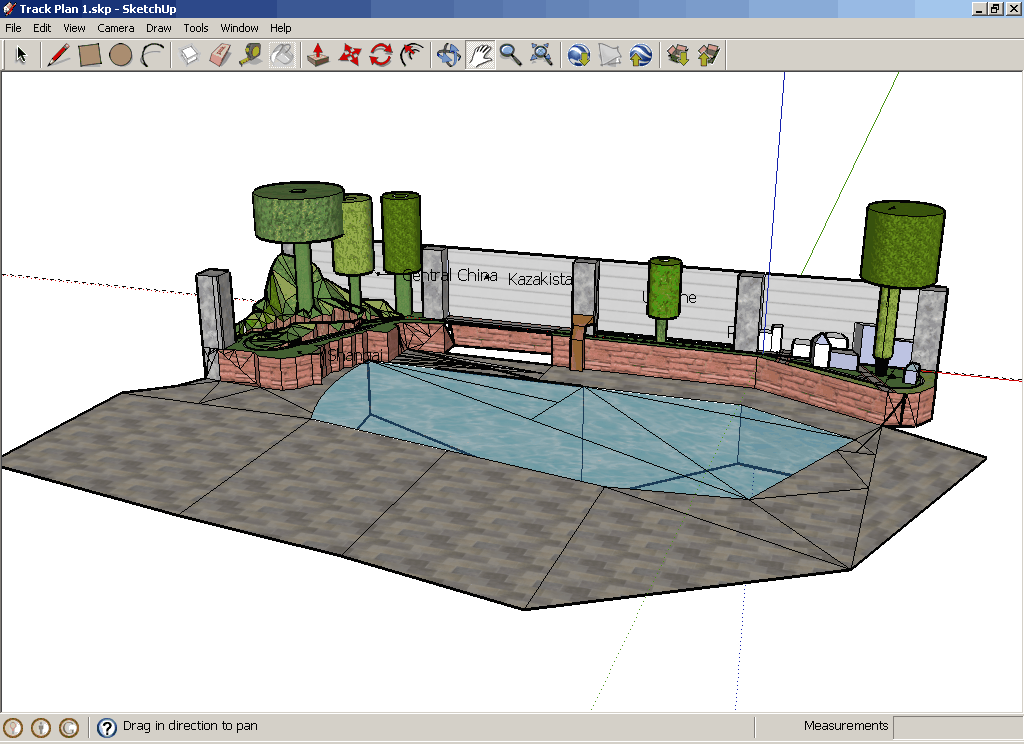Select the Line pencil tool
Screen dimensions: 1024x744
click(x=59, y=55)
